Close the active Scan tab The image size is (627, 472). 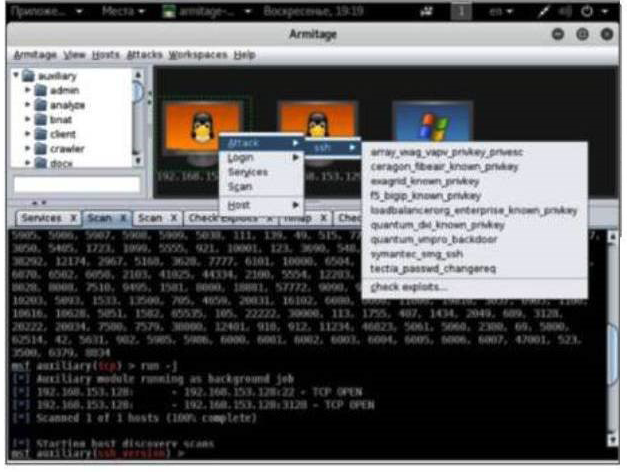[123, 218]
